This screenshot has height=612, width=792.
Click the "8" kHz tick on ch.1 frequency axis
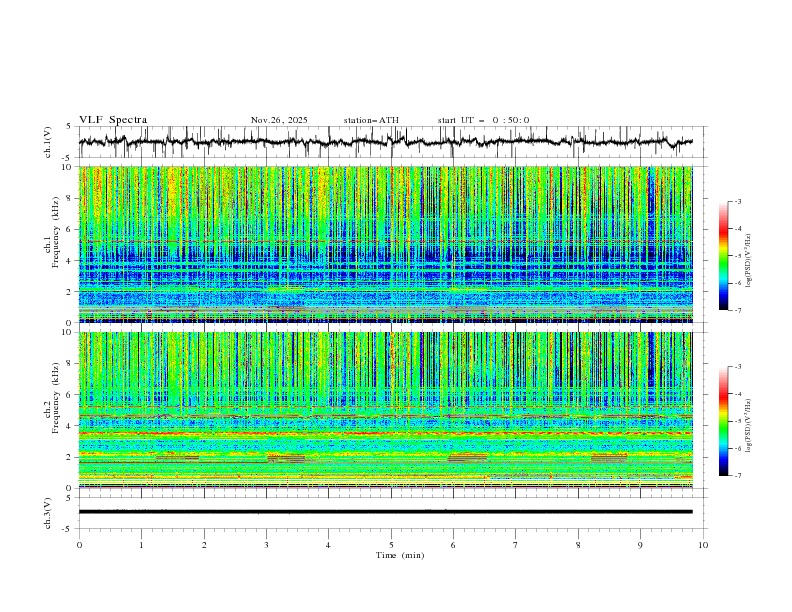[x=71, y=198]
